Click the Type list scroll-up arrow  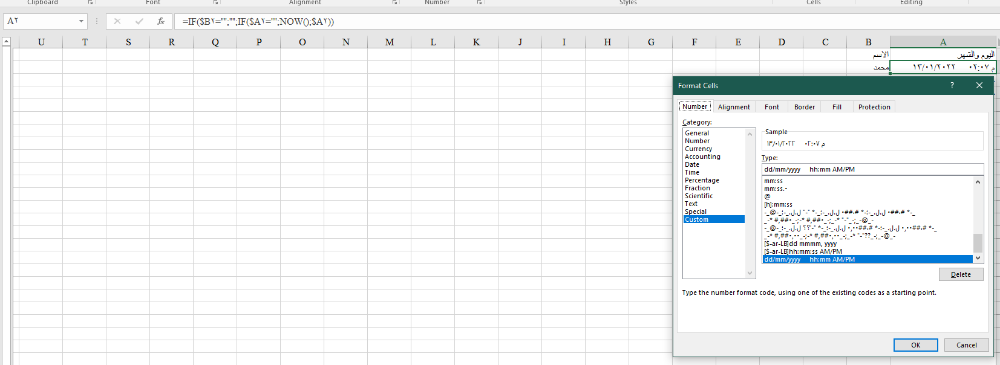[978, 182]
